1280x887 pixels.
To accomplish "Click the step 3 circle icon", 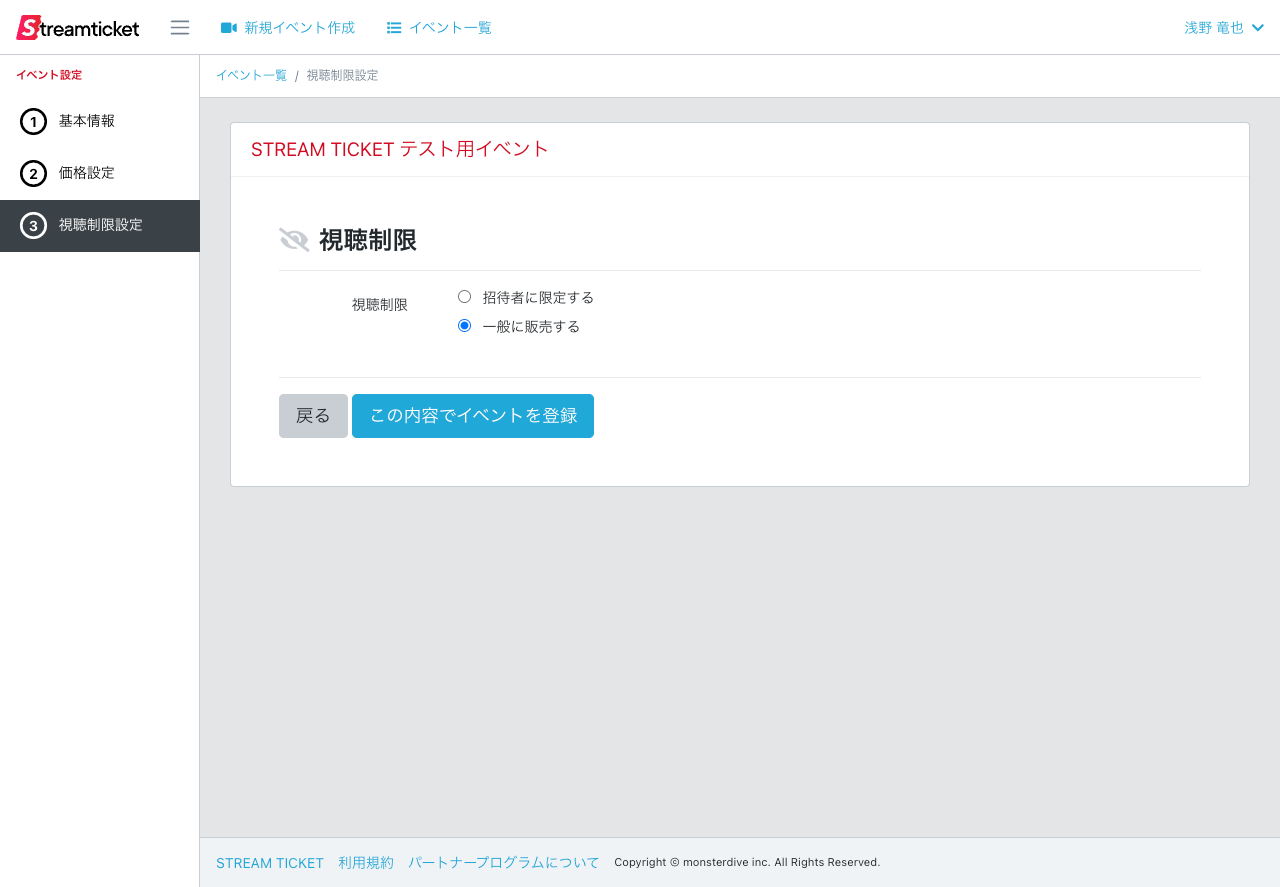I will tap(33, 226).
